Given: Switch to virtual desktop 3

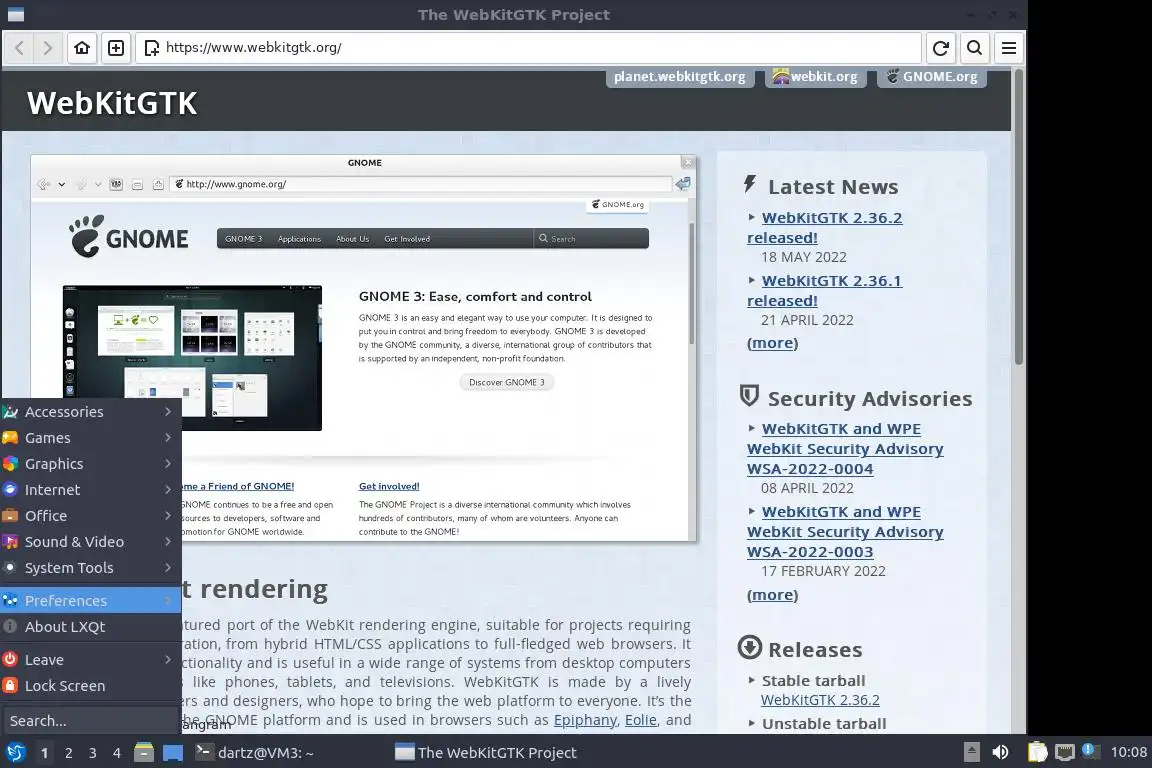Looking at the screenshot, I should pos(93,753).
